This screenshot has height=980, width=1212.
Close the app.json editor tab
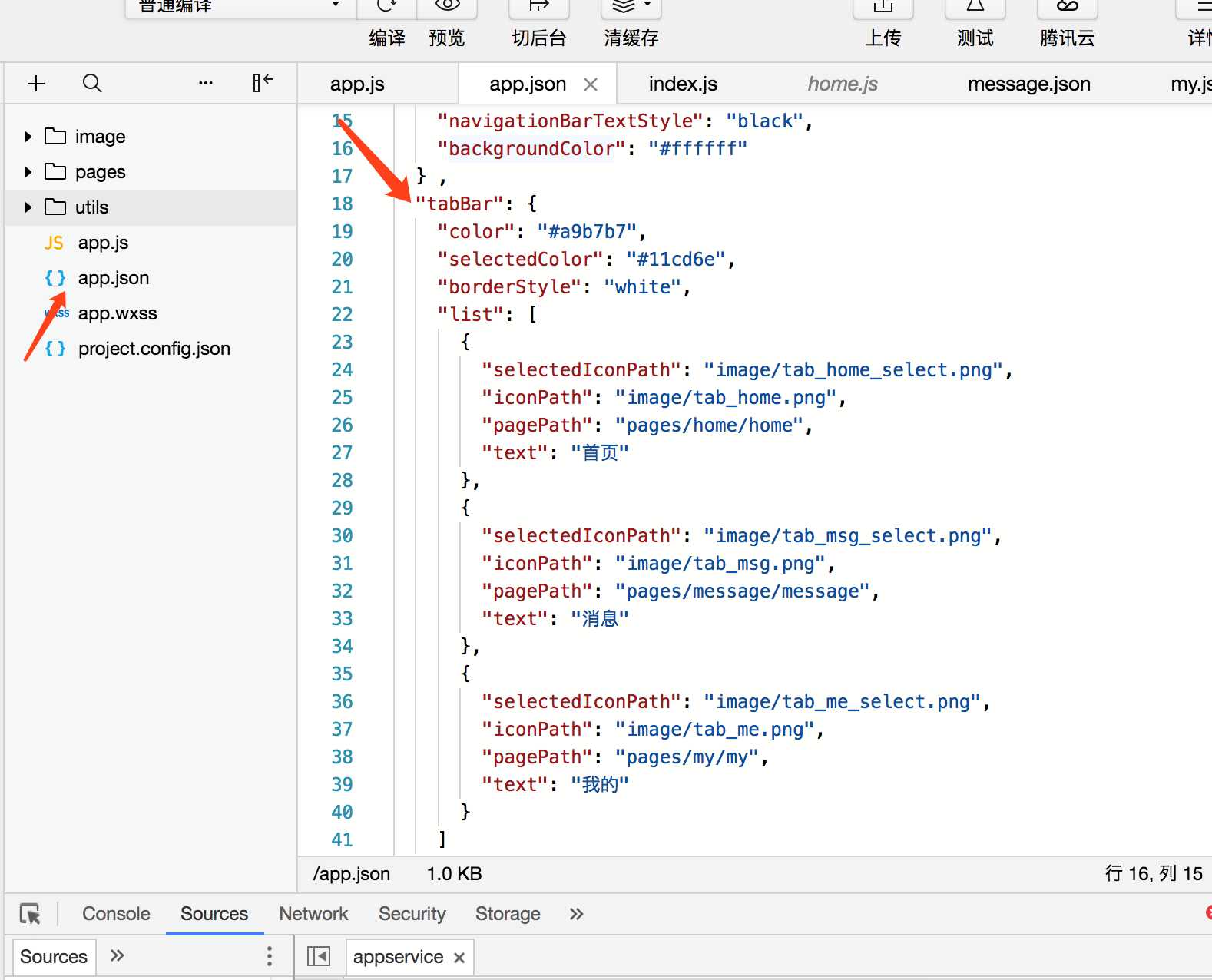[x=591, y=84]
